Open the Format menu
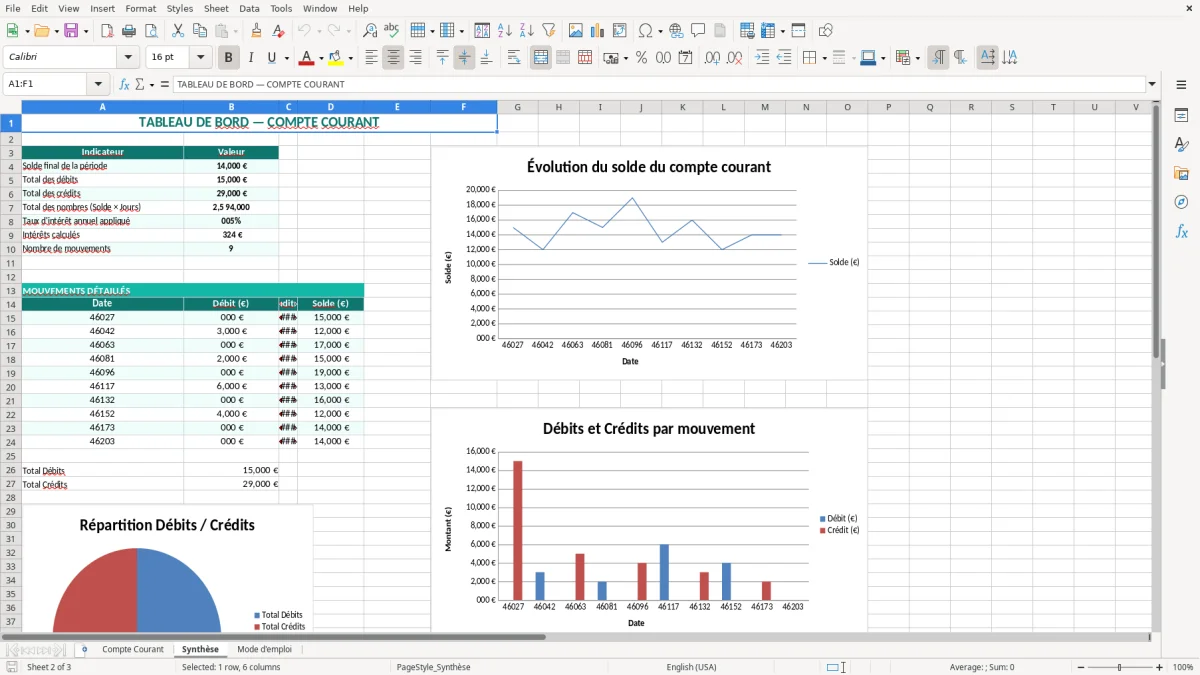Screen dimensions: 1200x675 pos(140,8)
